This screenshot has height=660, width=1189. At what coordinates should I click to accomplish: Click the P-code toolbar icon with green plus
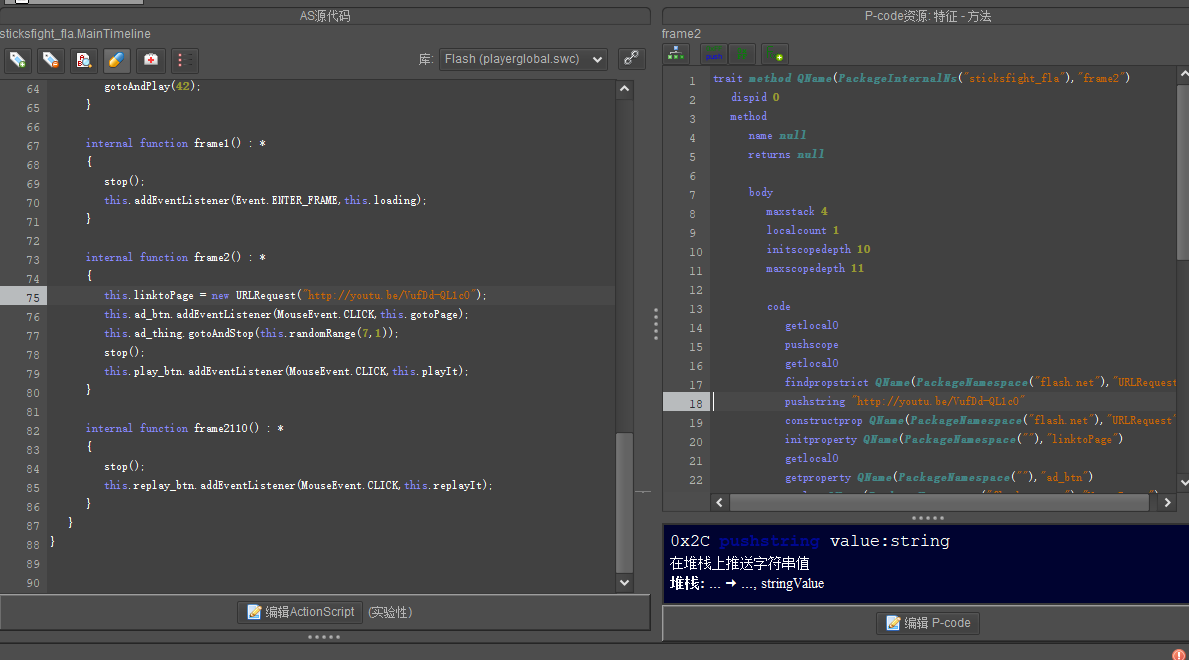(x=774, y=54)
